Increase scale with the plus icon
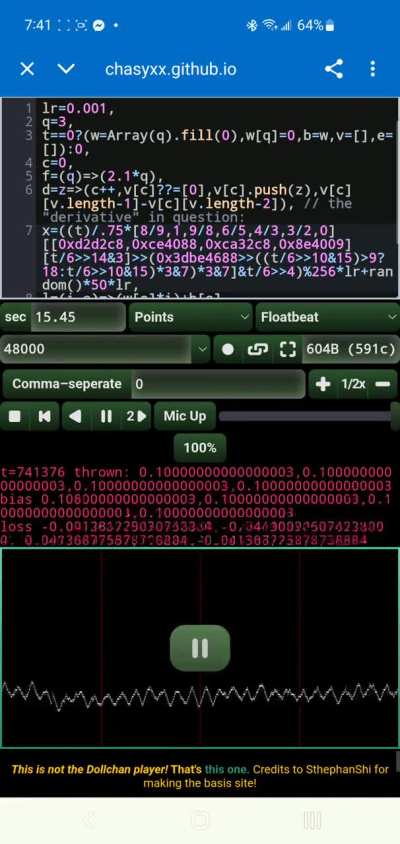The height and width of the screenshot is (844, 400). (323, 384)
